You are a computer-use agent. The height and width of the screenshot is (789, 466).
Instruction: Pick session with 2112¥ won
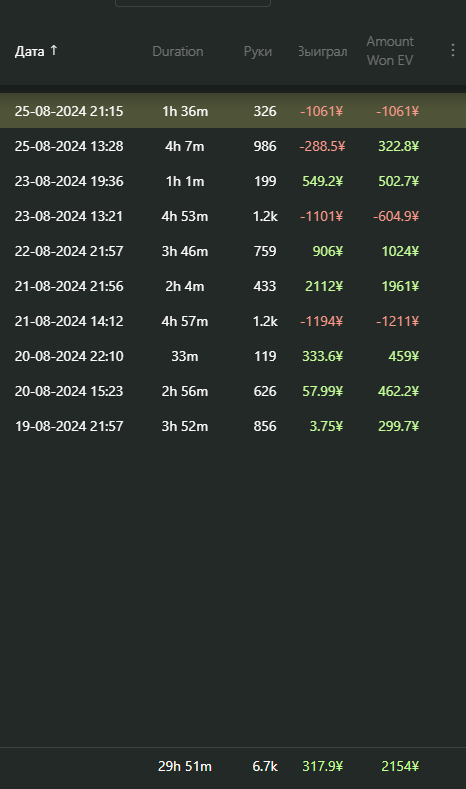[233, 286]
